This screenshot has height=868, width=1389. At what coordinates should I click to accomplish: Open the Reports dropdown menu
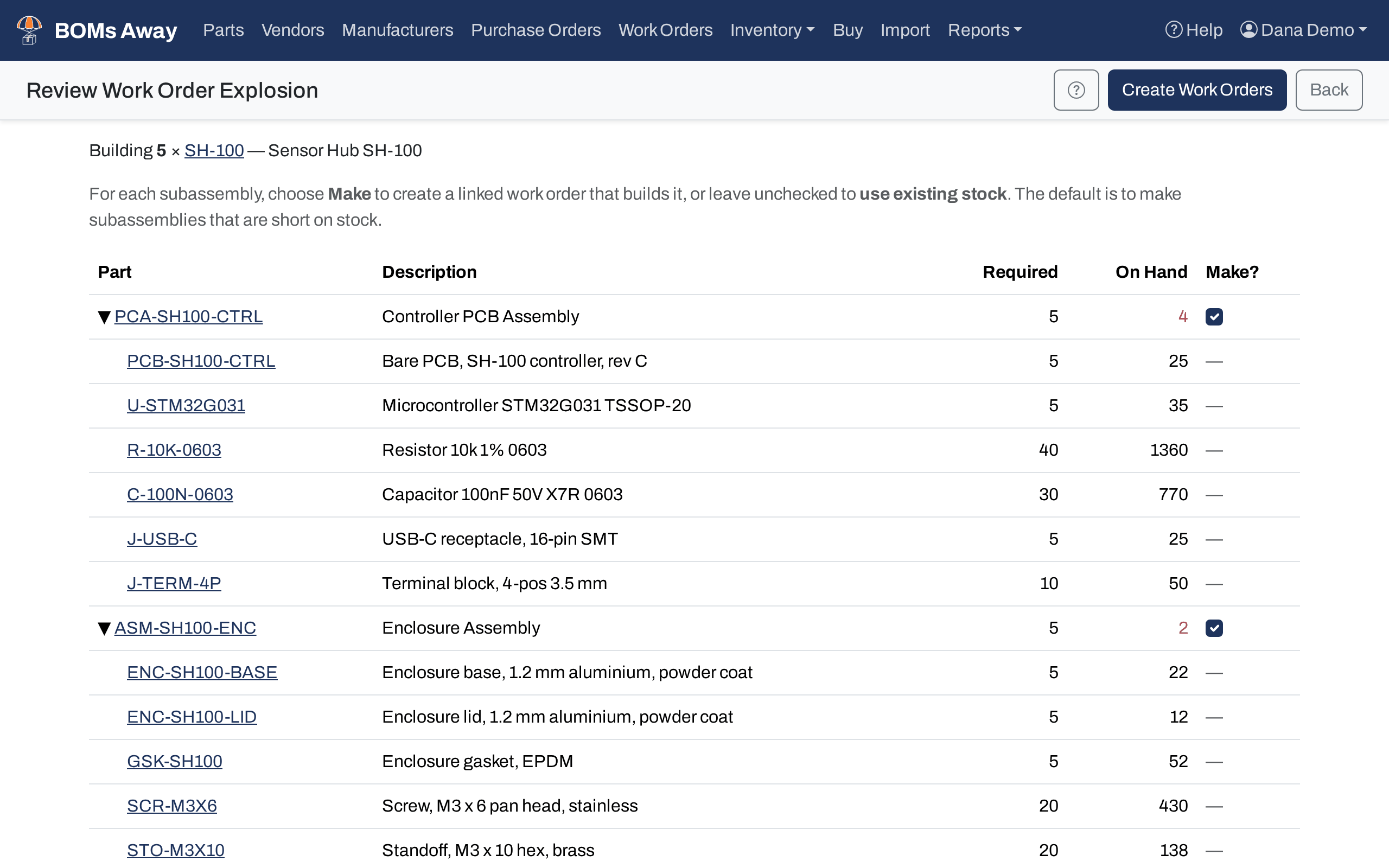(984, 30)
